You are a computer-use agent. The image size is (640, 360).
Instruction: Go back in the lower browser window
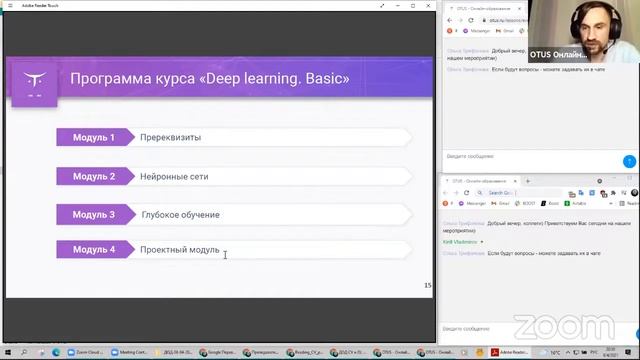445,193
